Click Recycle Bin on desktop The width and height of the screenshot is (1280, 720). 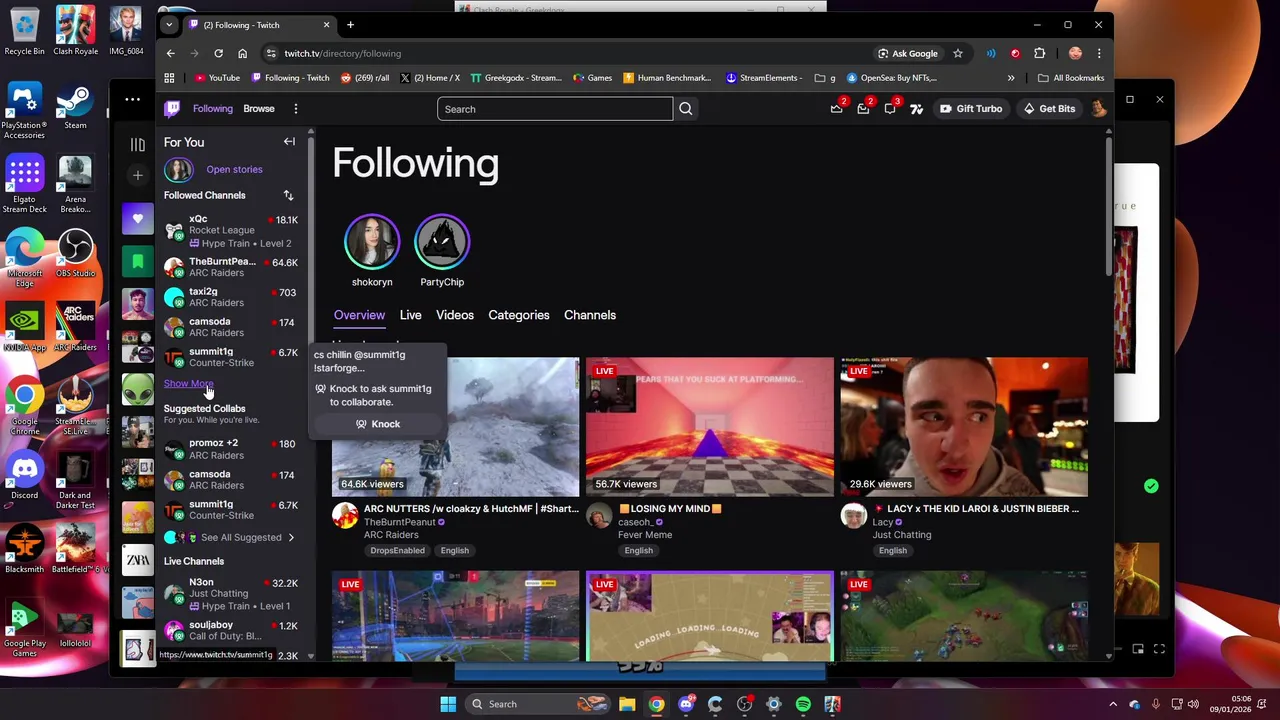click(24, 32)
